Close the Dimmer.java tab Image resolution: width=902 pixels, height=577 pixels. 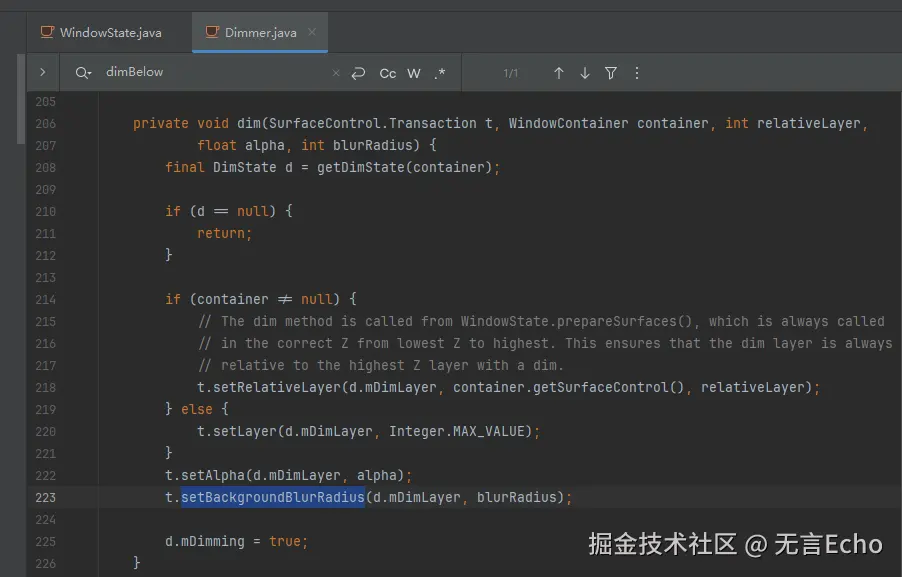click(x=313, y=32)
